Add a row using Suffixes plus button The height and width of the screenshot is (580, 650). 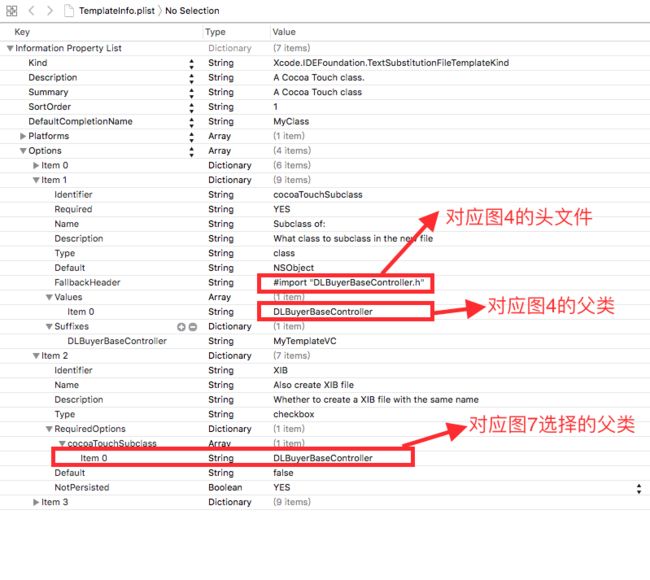[x=181, y=327]
